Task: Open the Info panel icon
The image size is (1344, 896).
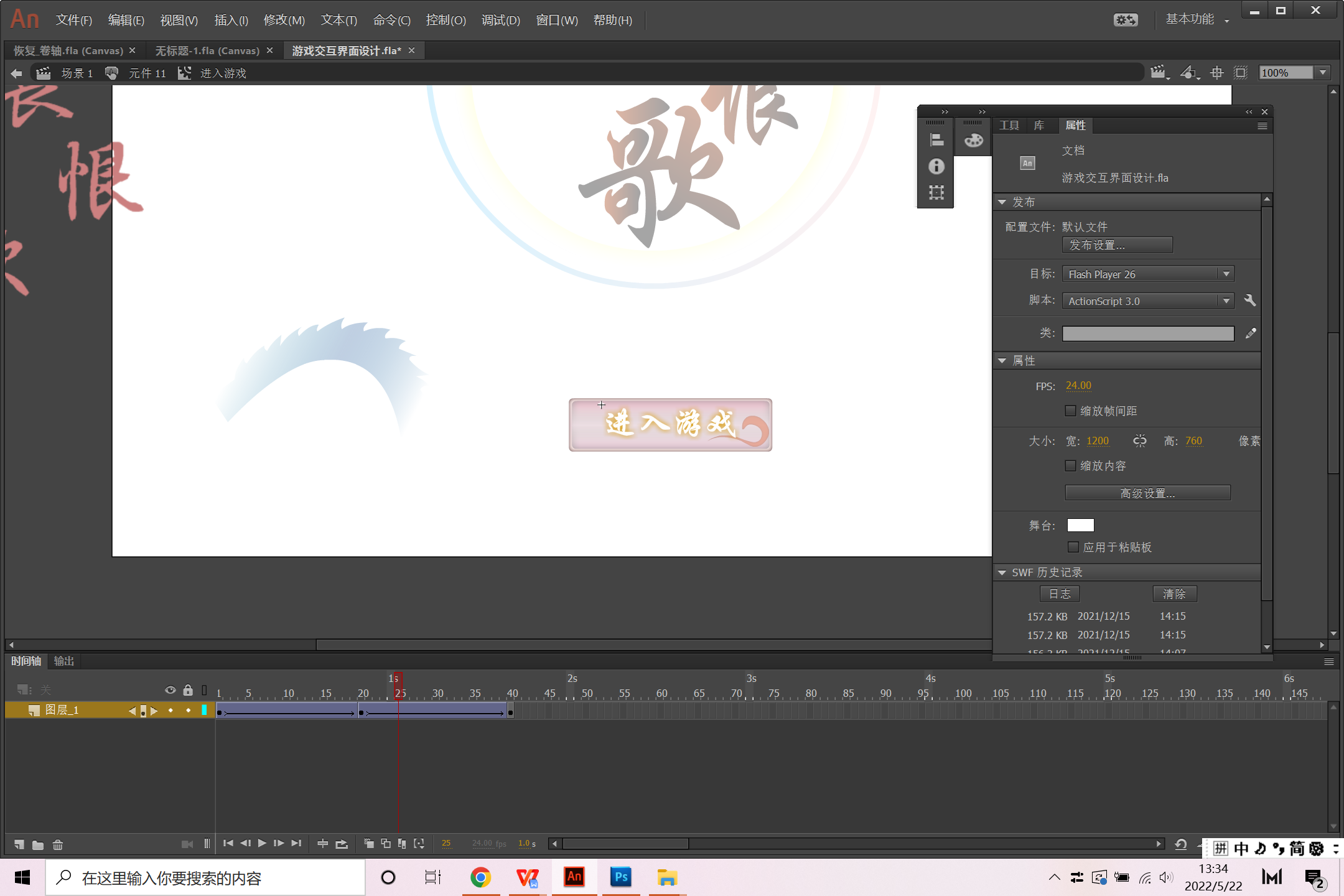Action: [x=936, y=166]
